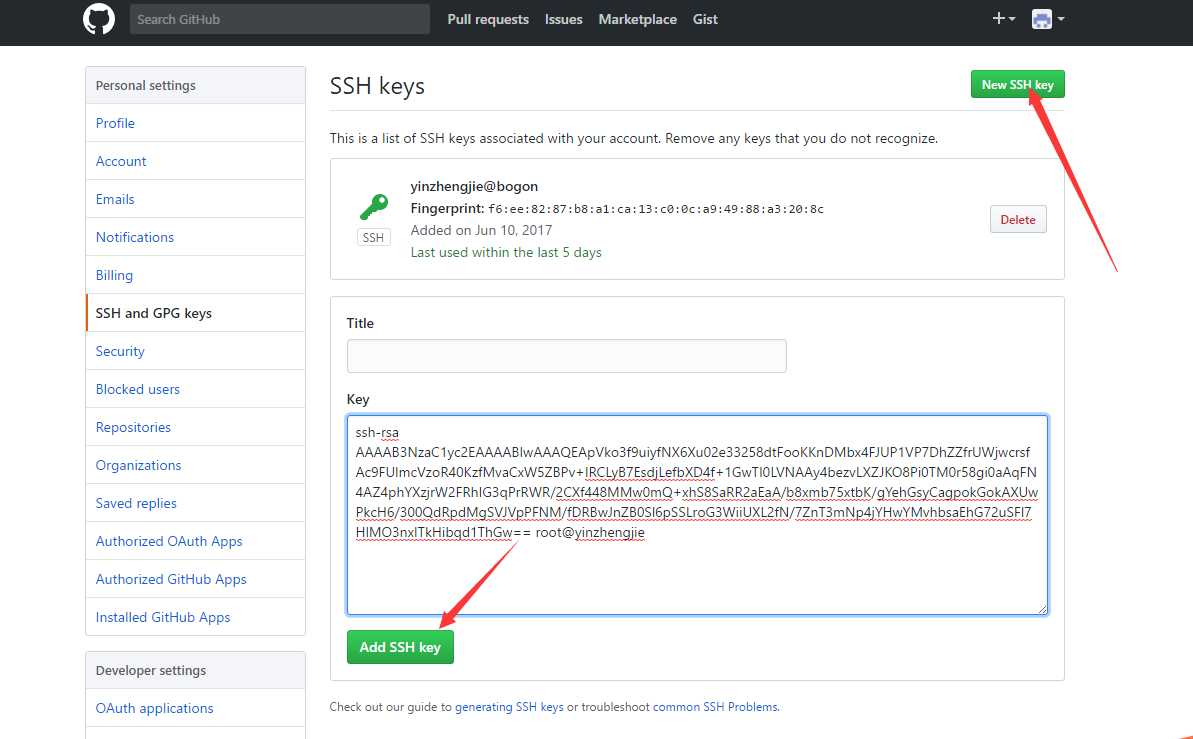Open the plus create-new dropdown

pos(1004,19)
